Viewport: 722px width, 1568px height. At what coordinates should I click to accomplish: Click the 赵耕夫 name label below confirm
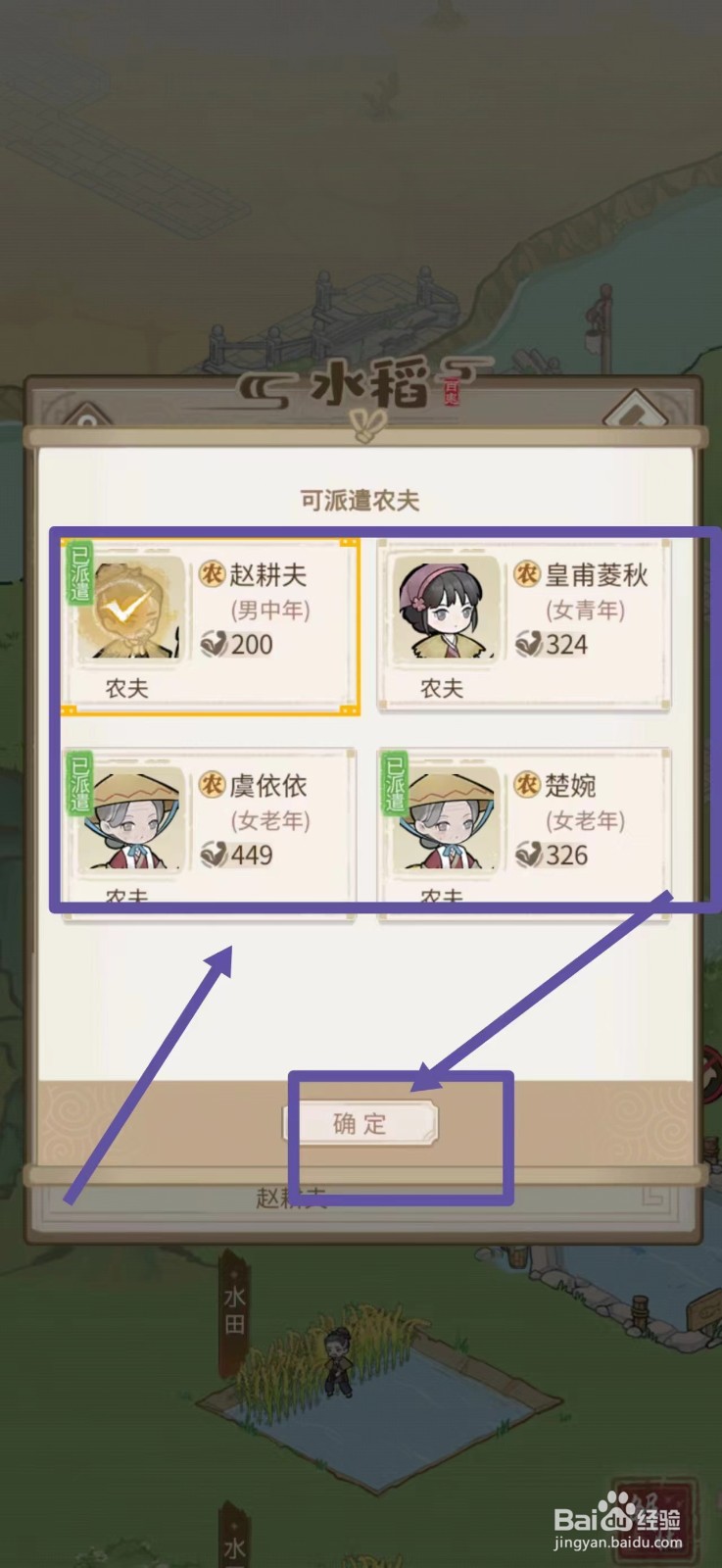tap(291, 1197)
